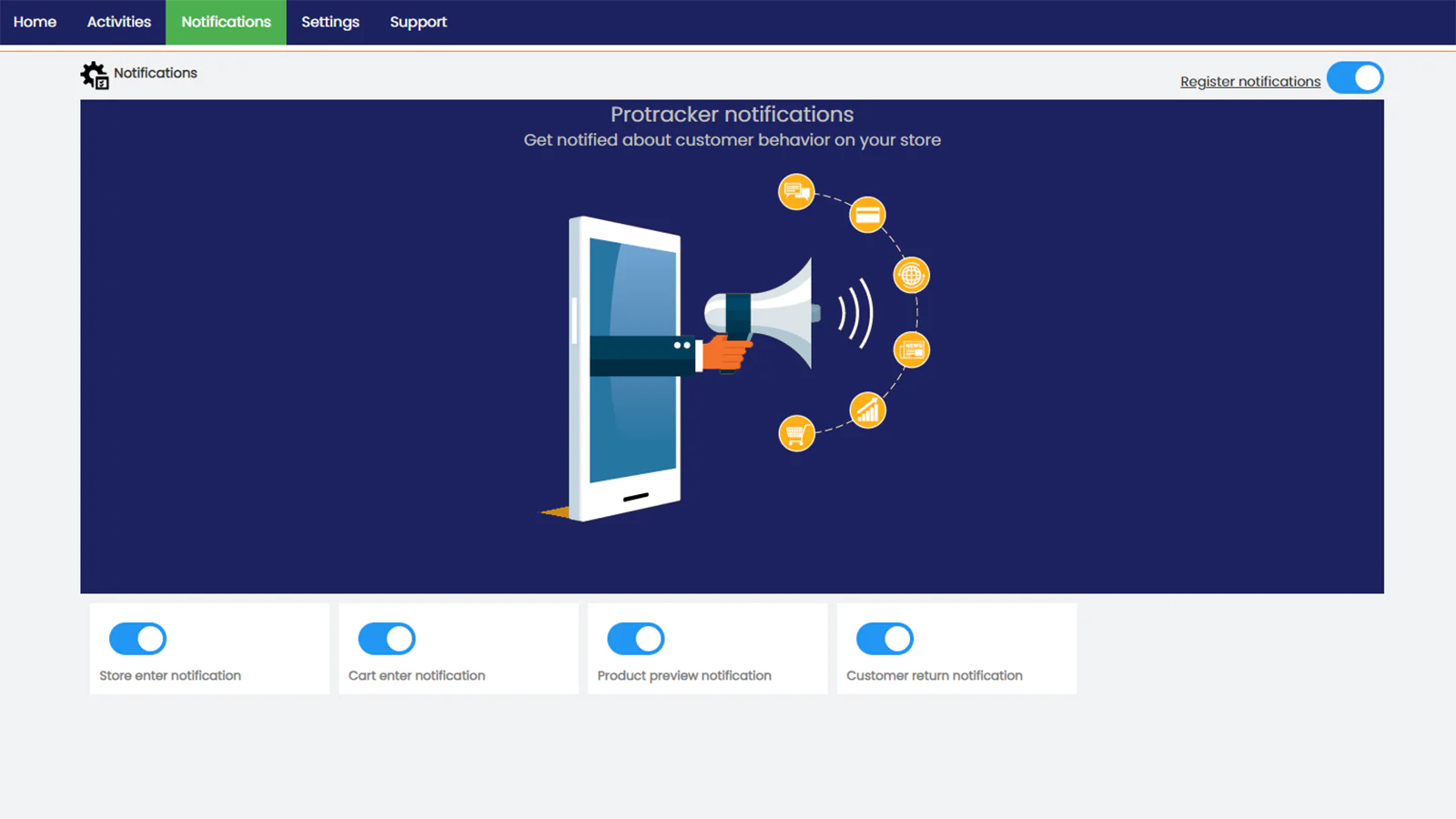Image resolution: width=1456 pixels, height=819 pixels.
Task: Disable the Store enter notification
Action: (x=136, y=639)
